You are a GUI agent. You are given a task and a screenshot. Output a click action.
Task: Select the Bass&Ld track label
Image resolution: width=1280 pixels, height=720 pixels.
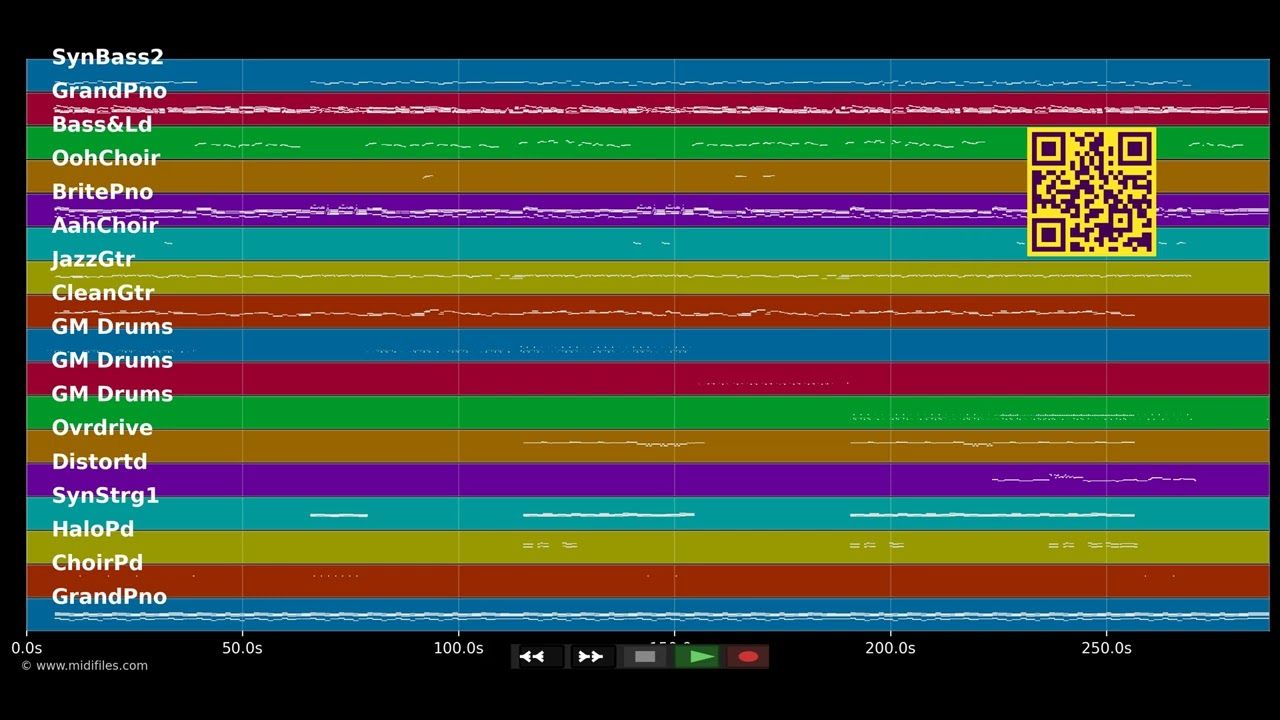(102, 124)
